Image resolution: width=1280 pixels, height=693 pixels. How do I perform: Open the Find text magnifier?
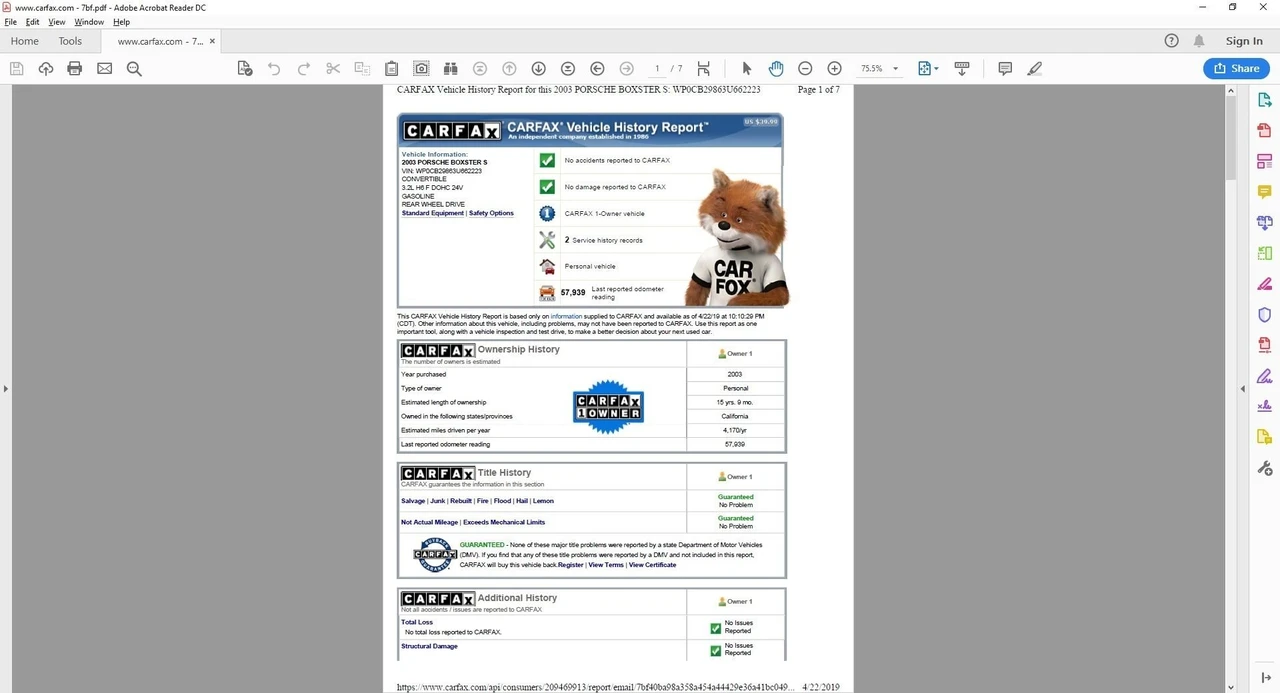(x=134, y=69)
